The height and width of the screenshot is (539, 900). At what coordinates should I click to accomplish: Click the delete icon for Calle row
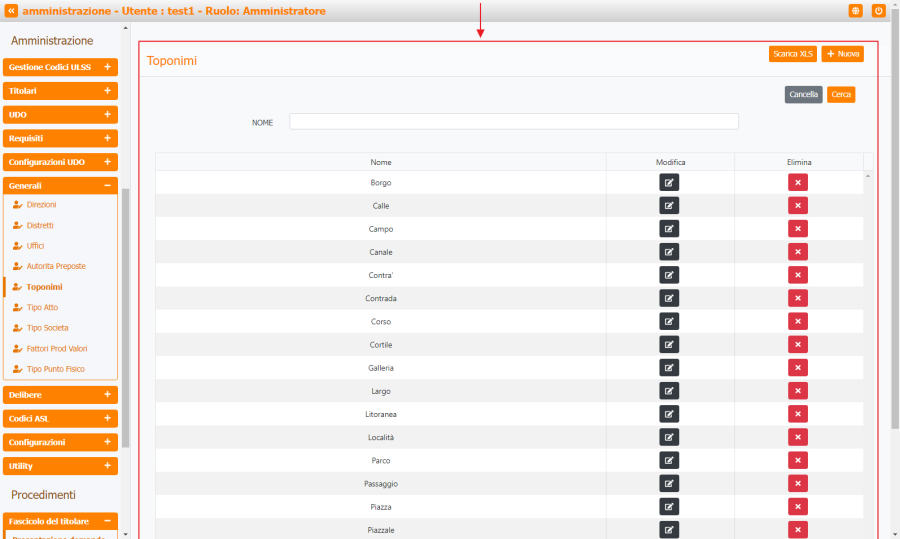pos(798,205)
